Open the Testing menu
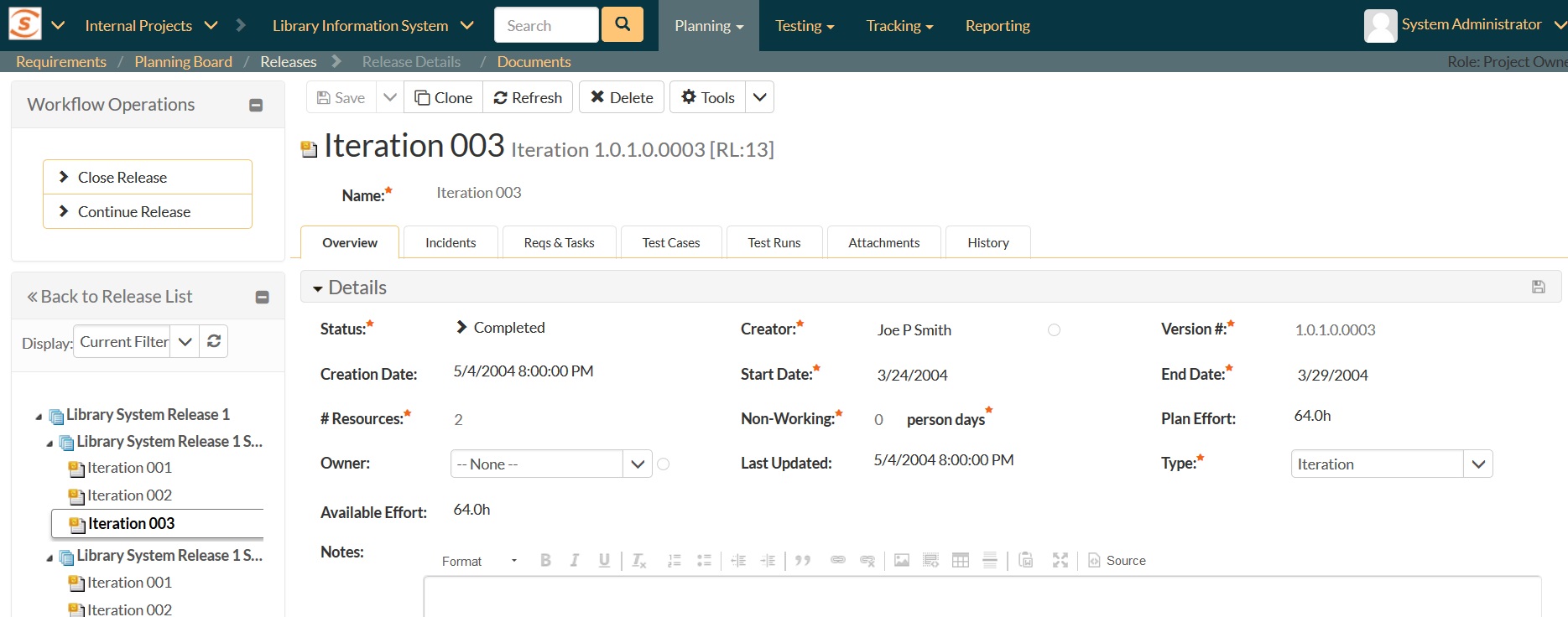The image size is (1568, 617). click(x=805, y=25)
